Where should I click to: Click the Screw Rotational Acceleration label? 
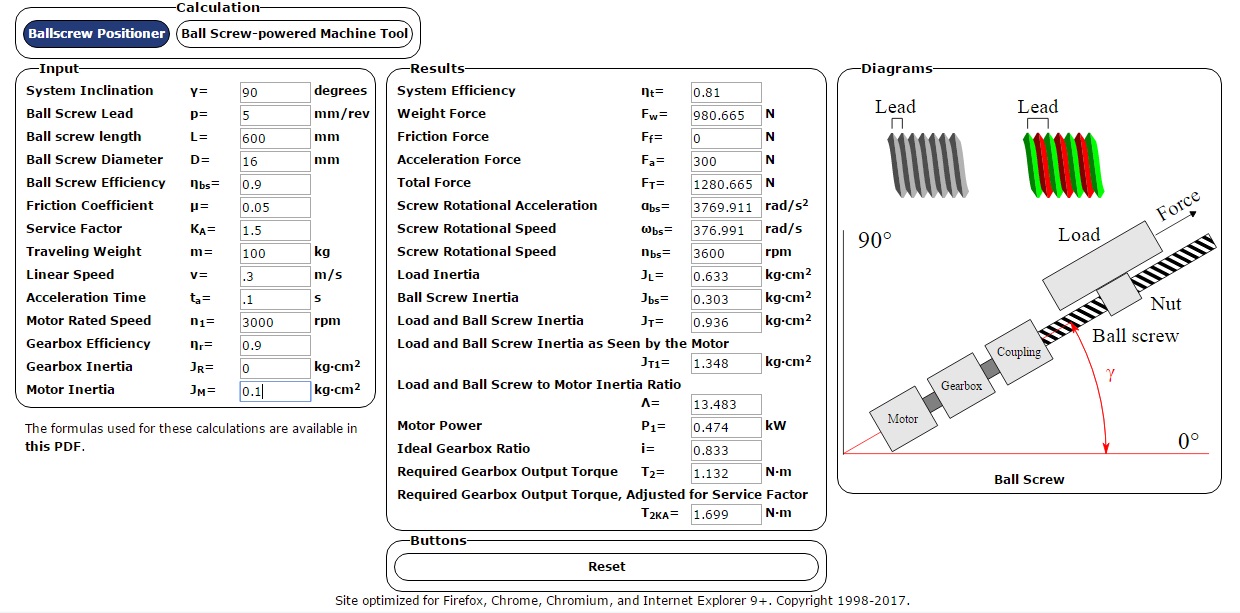tap(497, 206)
